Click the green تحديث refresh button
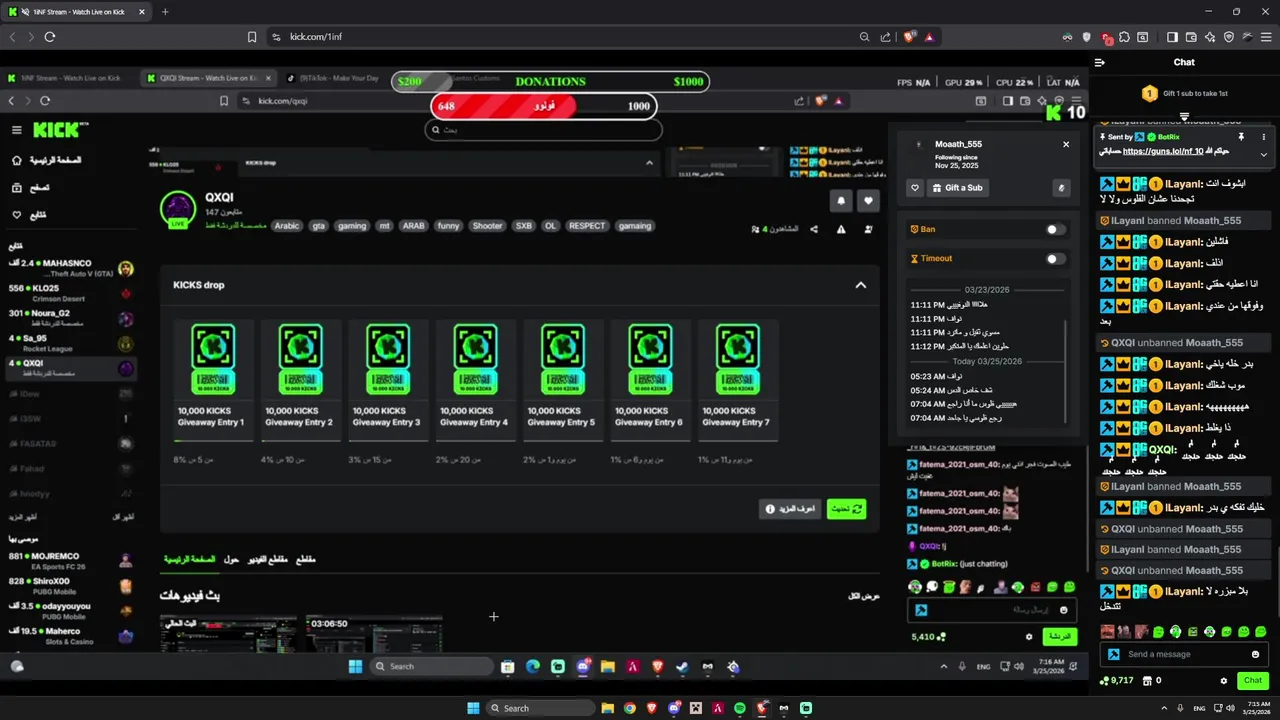Screen dimensions: 1280x720 pyautogui.click(x=846, y=509)
